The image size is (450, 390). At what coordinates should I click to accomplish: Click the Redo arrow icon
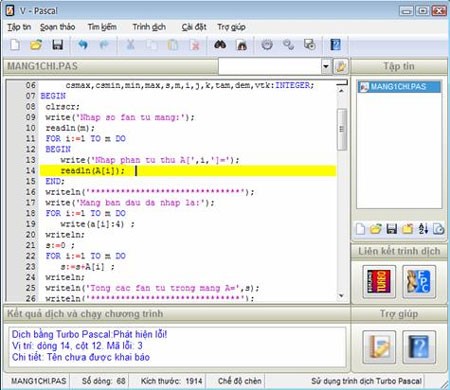(104, 45)
